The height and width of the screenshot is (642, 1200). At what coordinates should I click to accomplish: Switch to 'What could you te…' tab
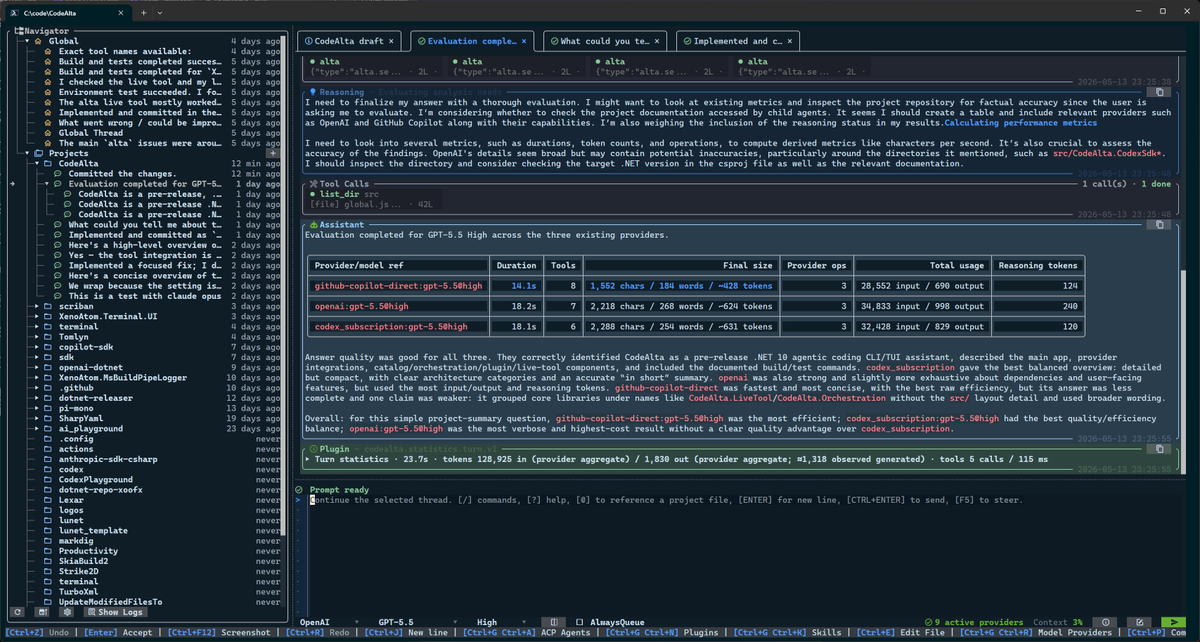pos(606,41)
